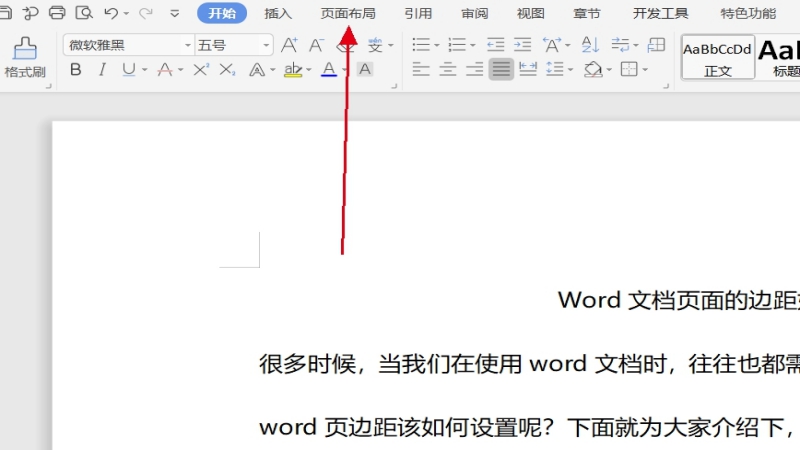
Task: Toggle italic formatting
Action: point(101,69)
